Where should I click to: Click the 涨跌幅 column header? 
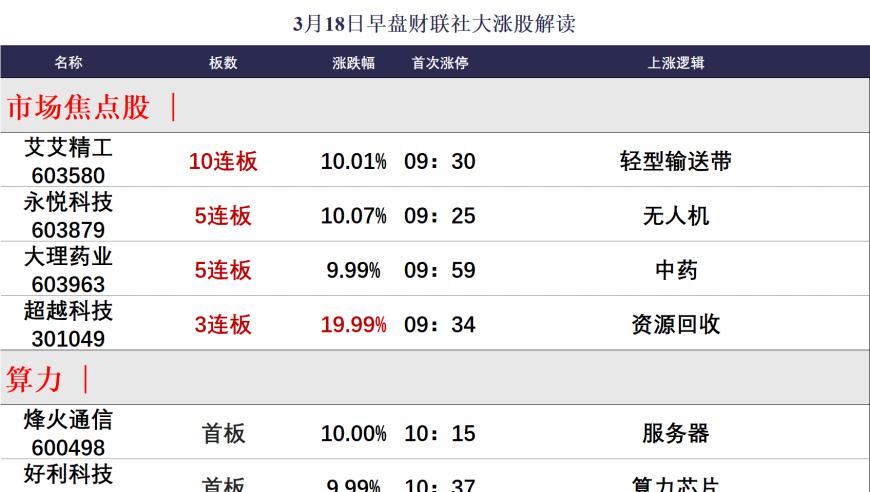[x=353, y=62]
